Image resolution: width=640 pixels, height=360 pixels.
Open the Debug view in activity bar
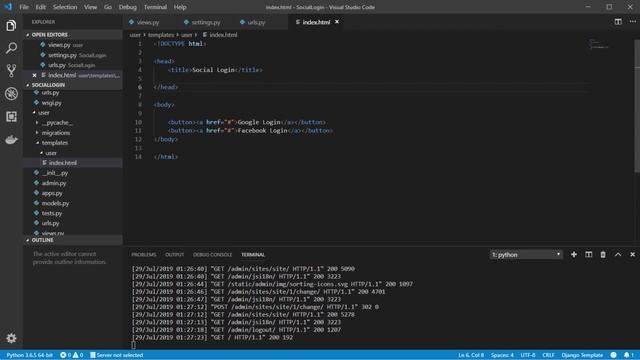11,94
